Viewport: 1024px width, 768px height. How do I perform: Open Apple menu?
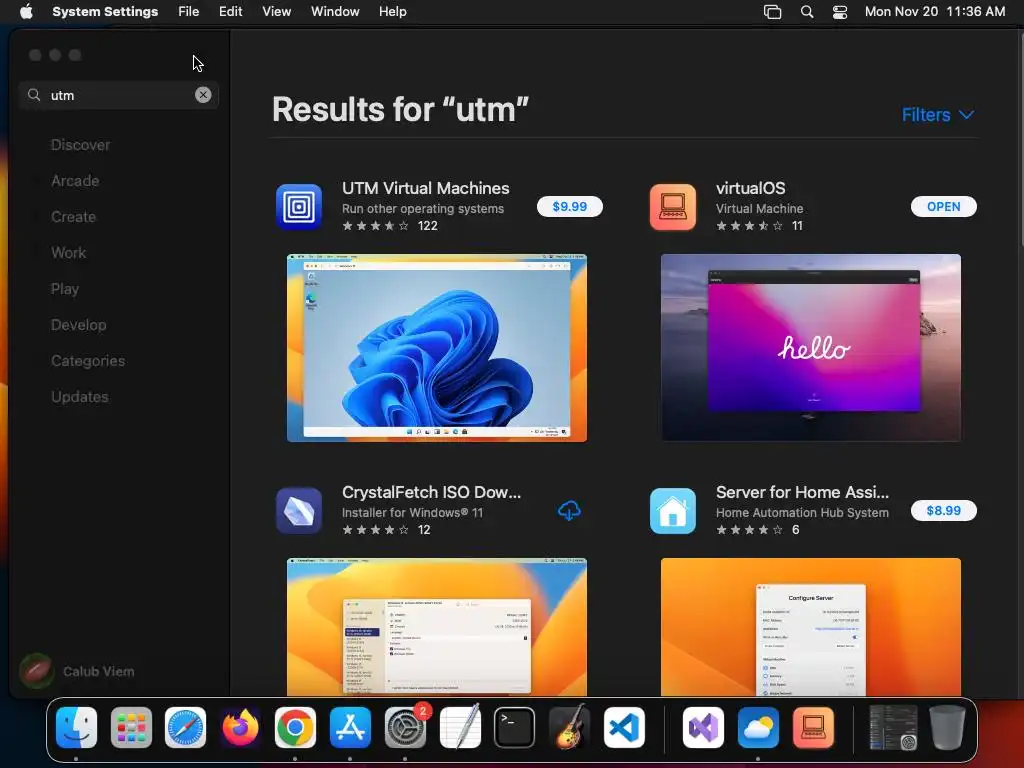tap(26, 11)
